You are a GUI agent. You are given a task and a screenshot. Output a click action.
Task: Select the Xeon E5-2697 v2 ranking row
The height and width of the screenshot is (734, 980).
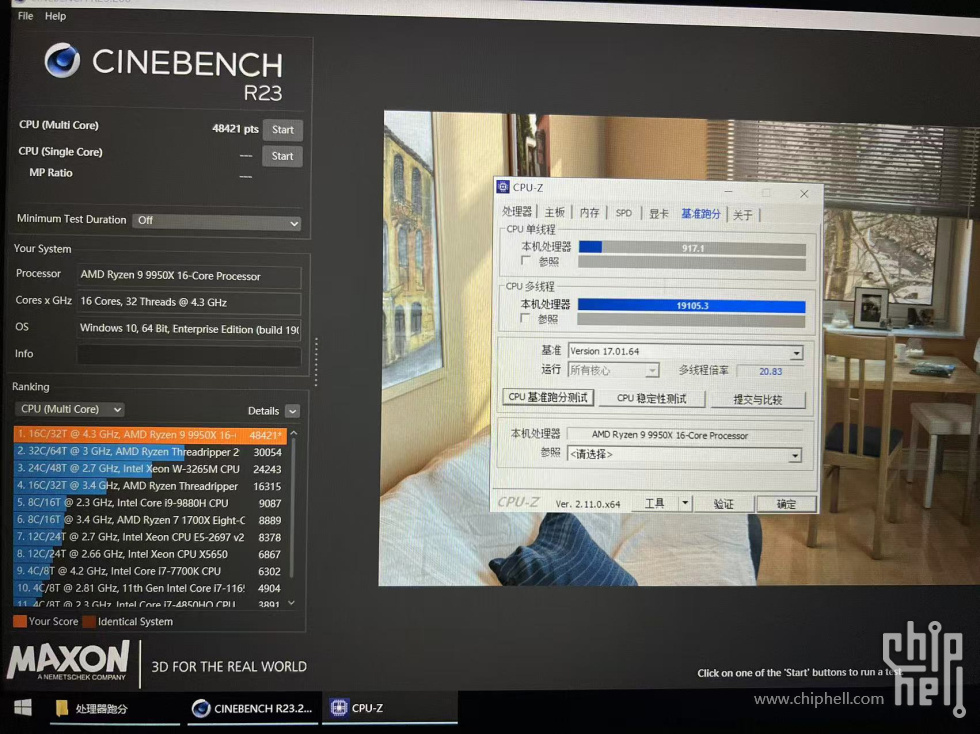tap(150, 537)
